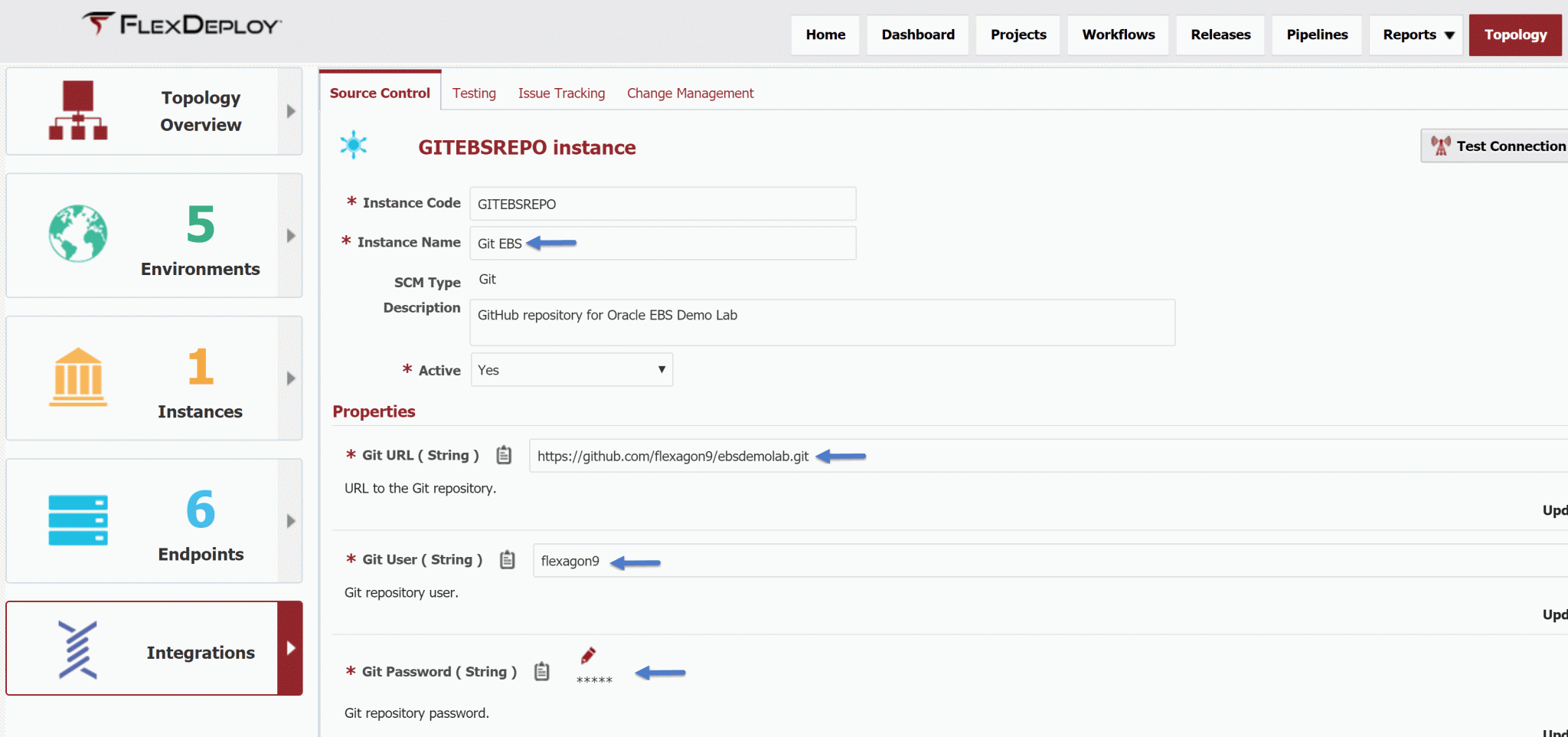1568x737 pixels.
Task: Click the Integrations DNA helix icon
Action: [x=78, y=650]
